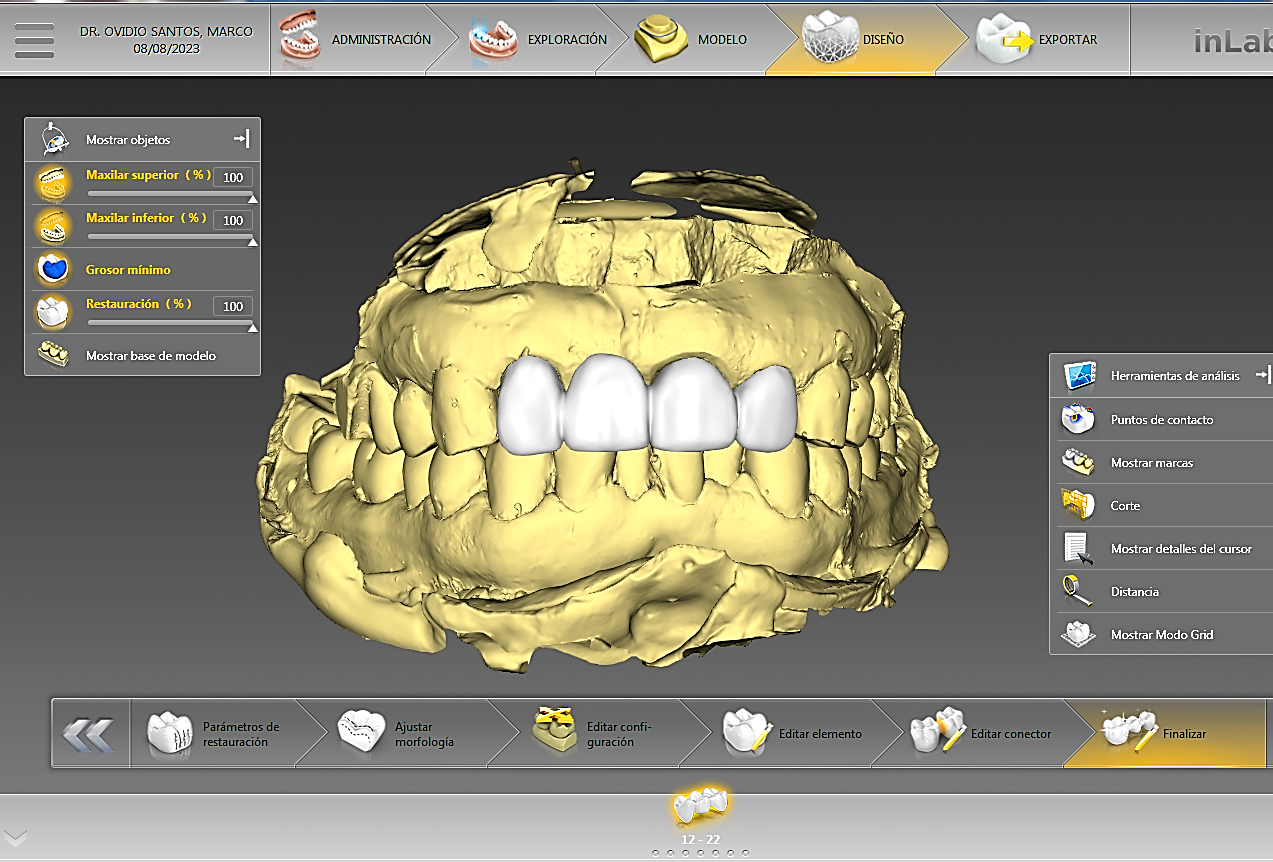The width and height of the screenshot is (1273, 862).
Task: Toggle Puntos de contacto tool
Action: tap(1161, 419)
